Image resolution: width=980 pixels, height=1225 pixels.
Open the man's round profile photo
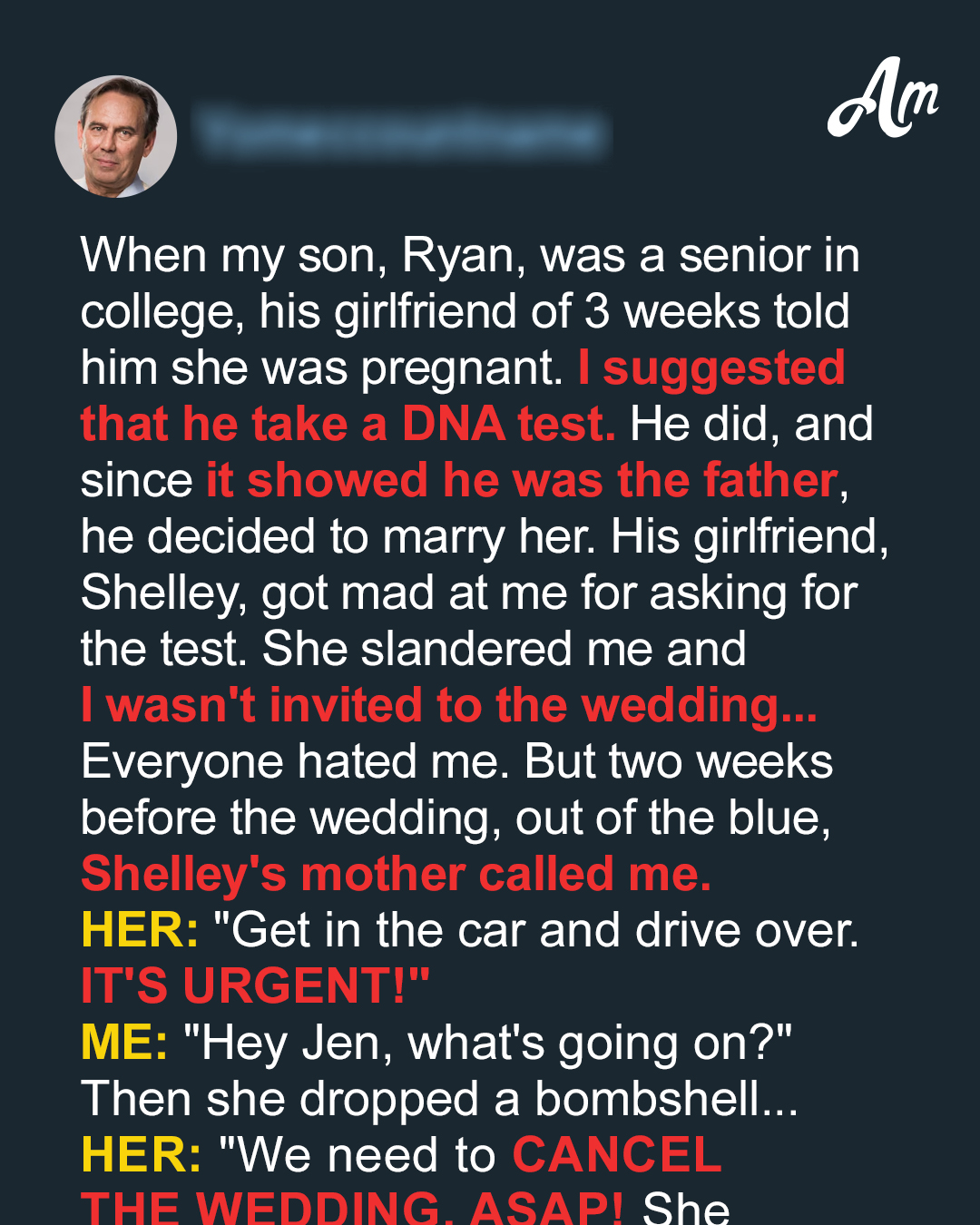click(x=116, y=136)
